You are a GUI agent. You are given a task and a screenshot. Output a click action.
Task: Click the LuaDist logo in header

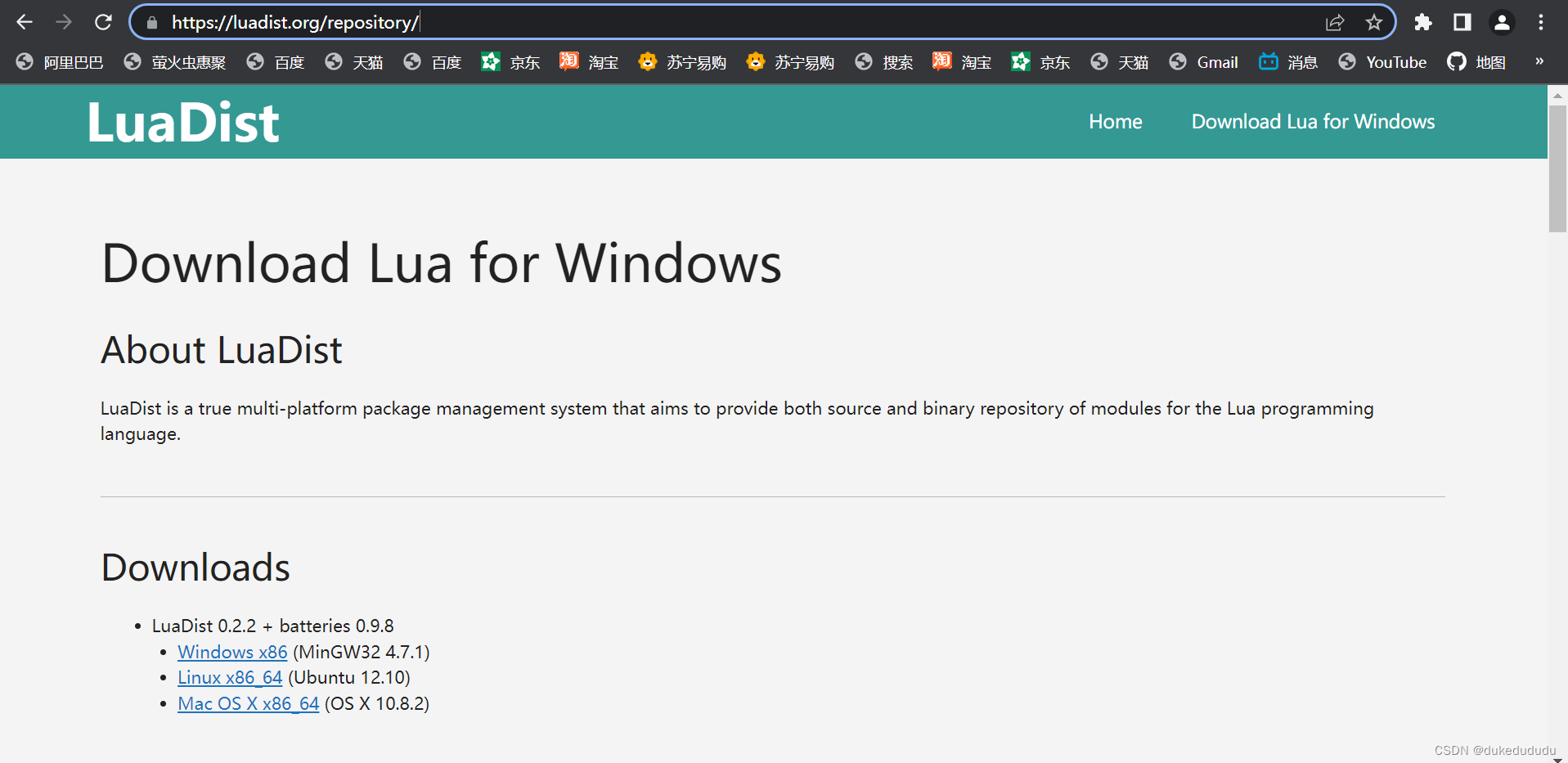(x=183, y=123)
